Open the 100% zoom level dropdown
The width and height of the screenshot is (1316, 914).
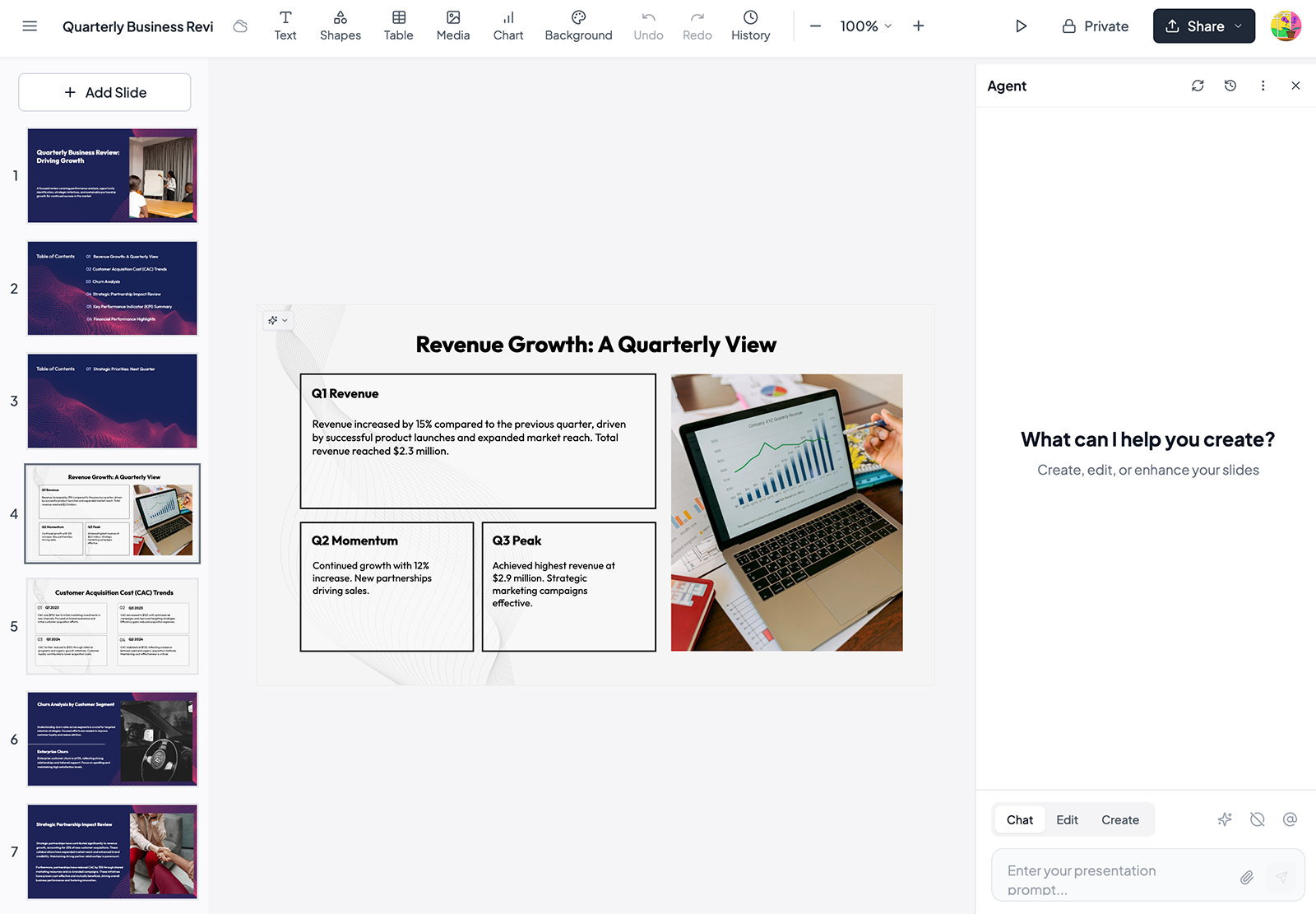pyautogui.click(x=866, y=26)
